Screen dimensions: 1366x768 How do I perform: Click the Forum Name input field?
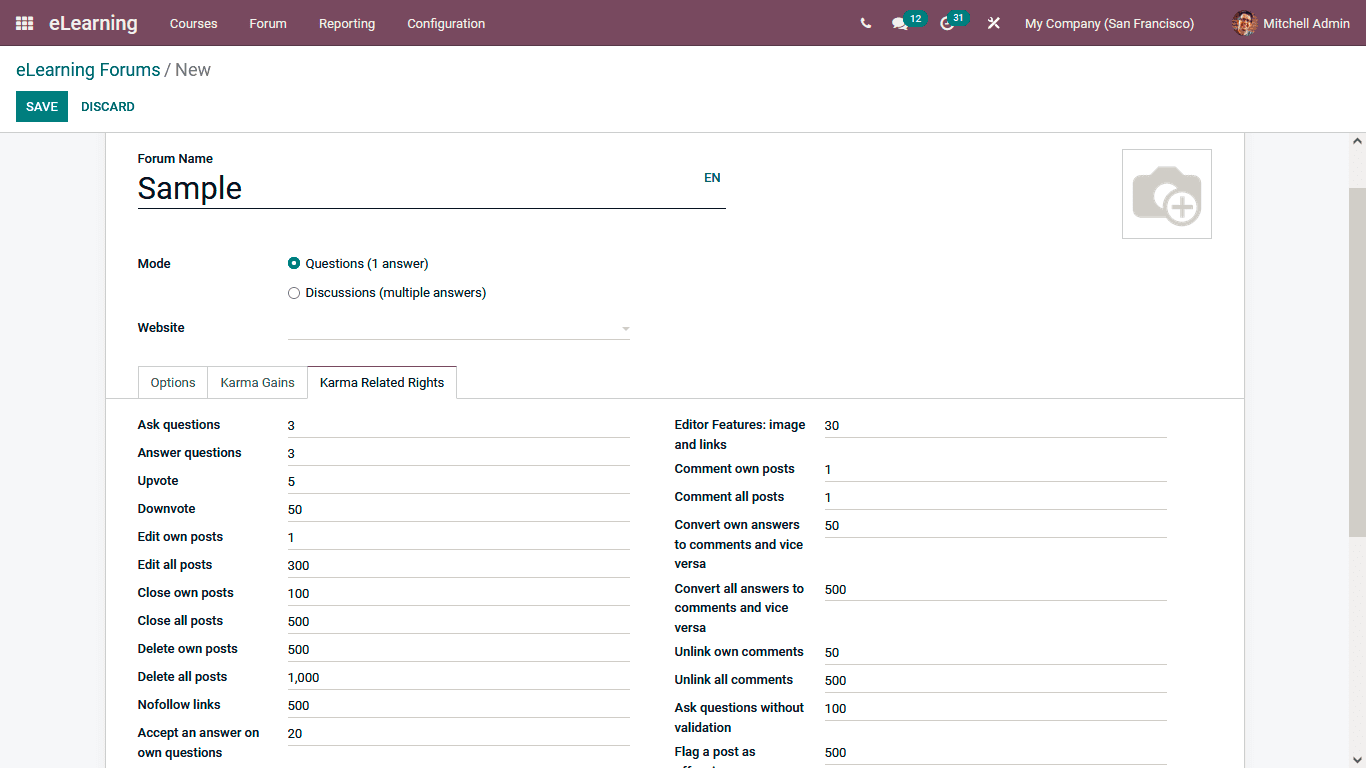400,188
